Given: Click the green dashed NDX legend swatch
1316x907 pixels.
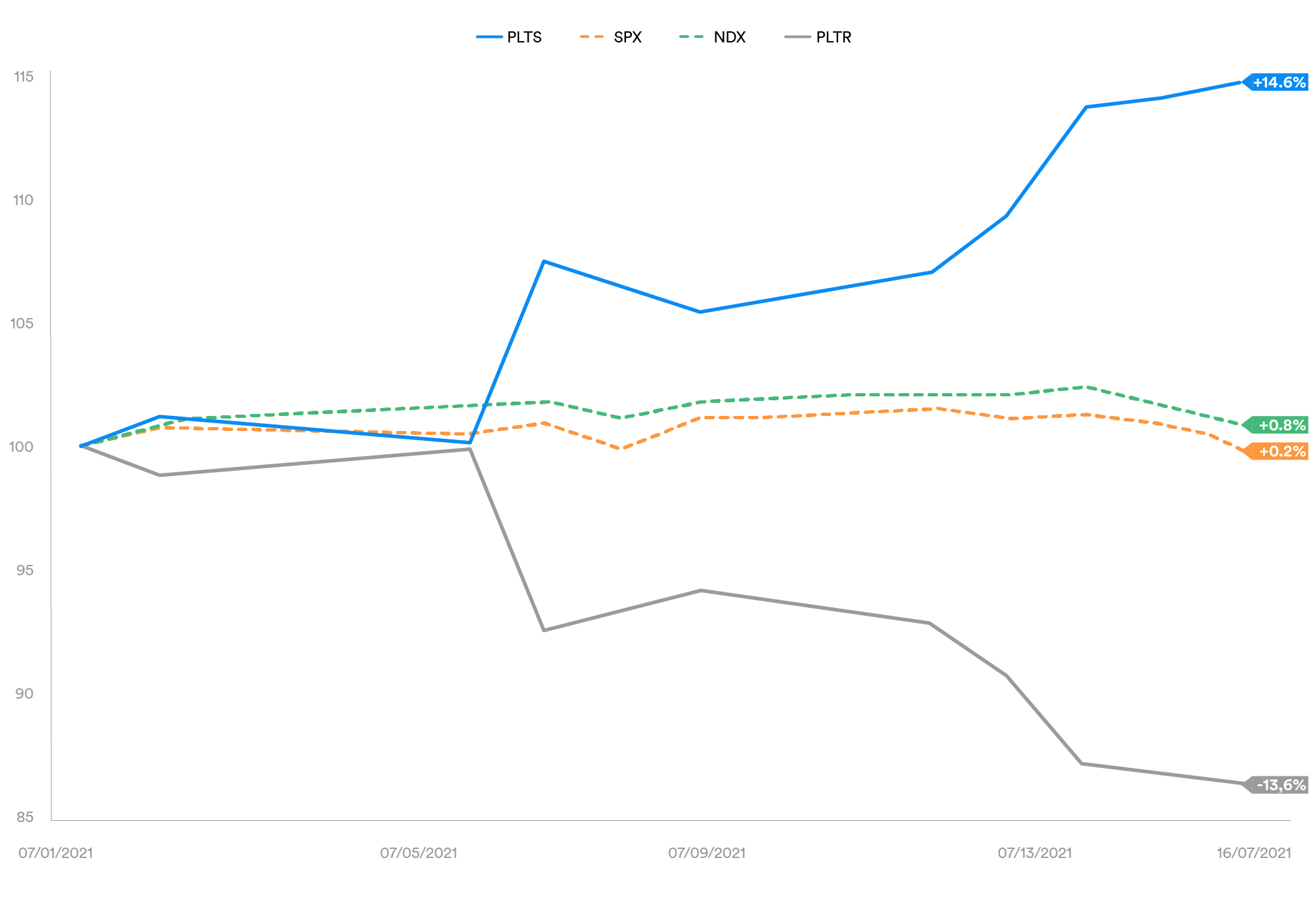Looking at the screenshot, I should (693, 37).
